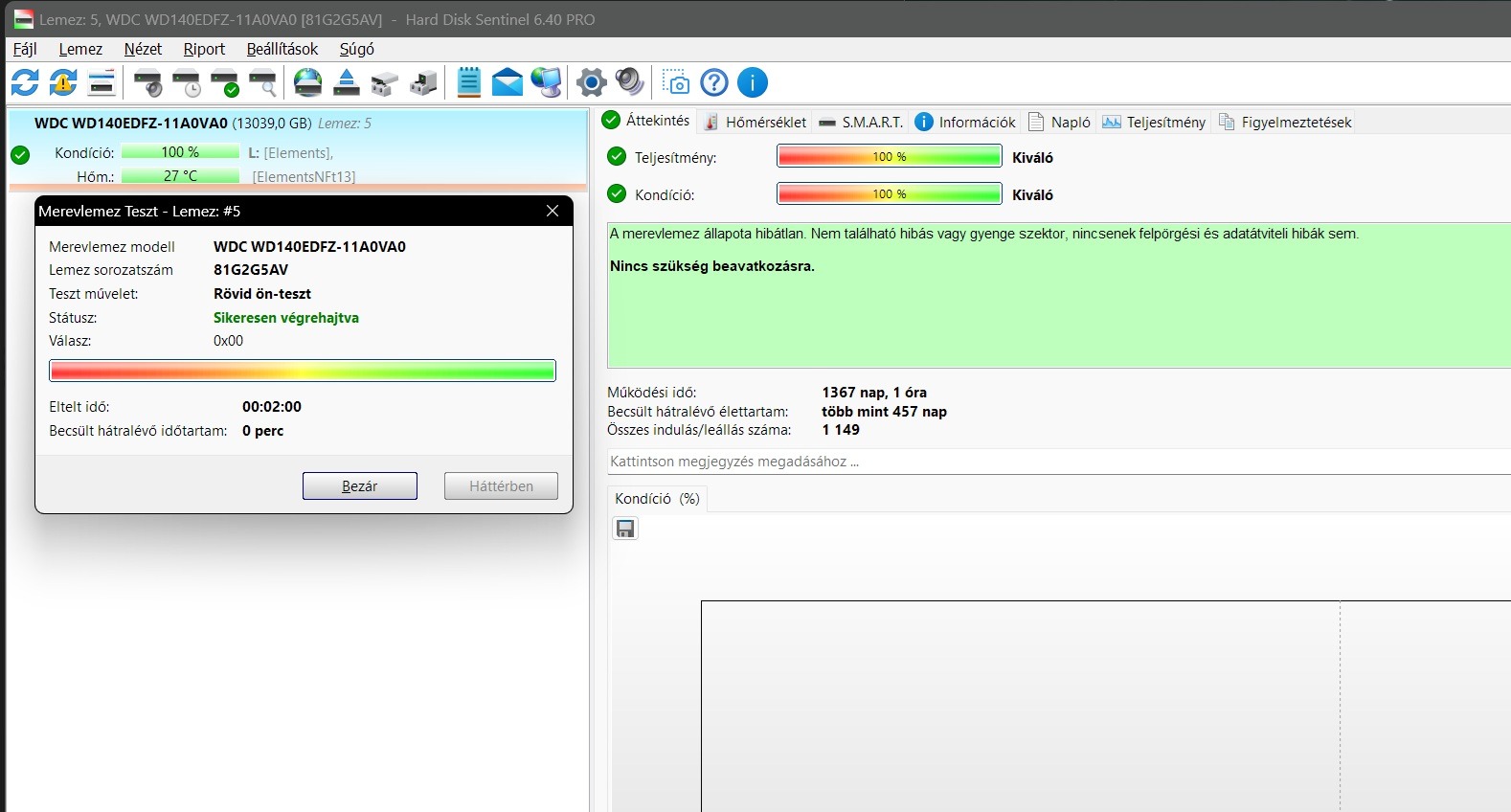Image resolution: width=1511 pixels, height=812 pixels.
Task: Click the refresh icon with warning triangle
Action: [x=63, y=83]
